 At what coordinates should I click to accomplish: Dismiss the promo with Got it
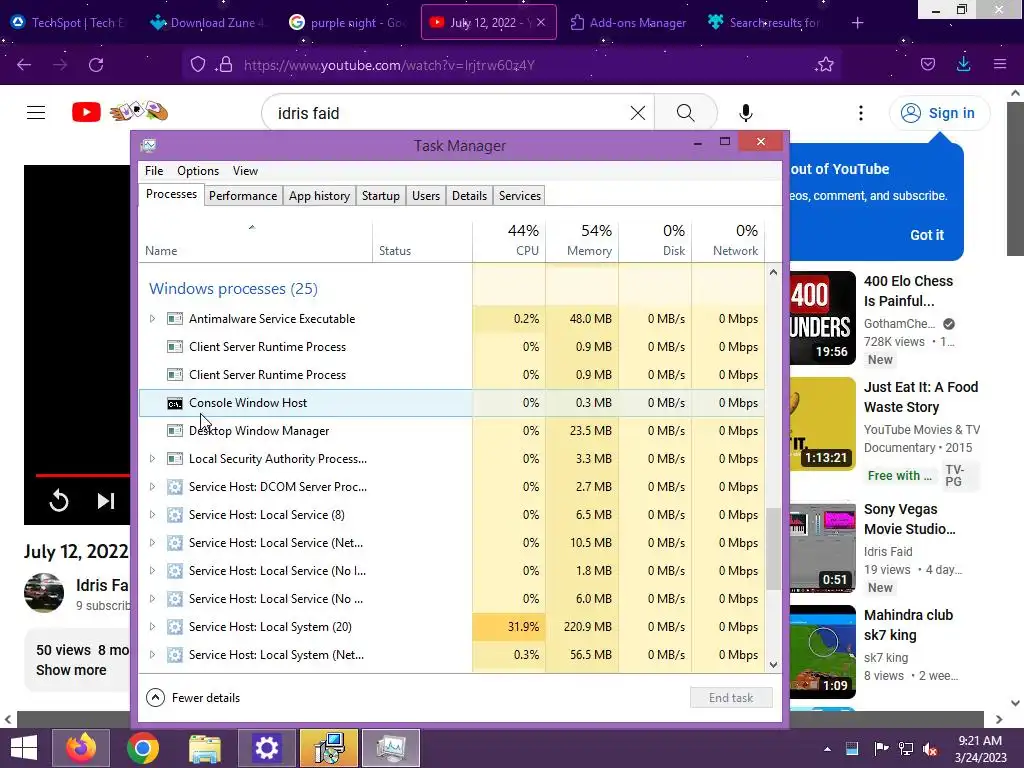click(927, 235)
